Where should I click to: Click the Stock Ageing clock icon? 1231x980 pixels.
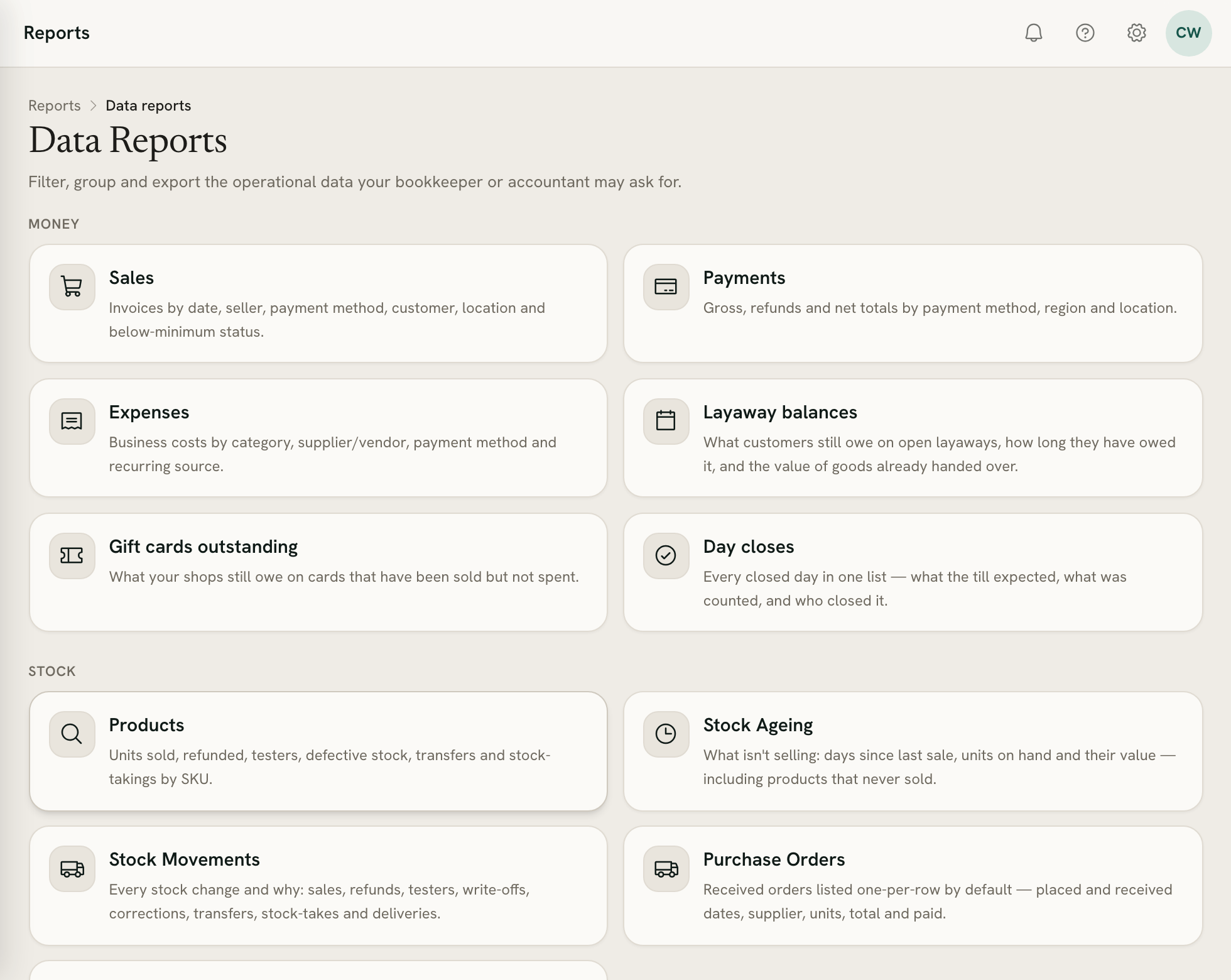click(x=666, y=734)
